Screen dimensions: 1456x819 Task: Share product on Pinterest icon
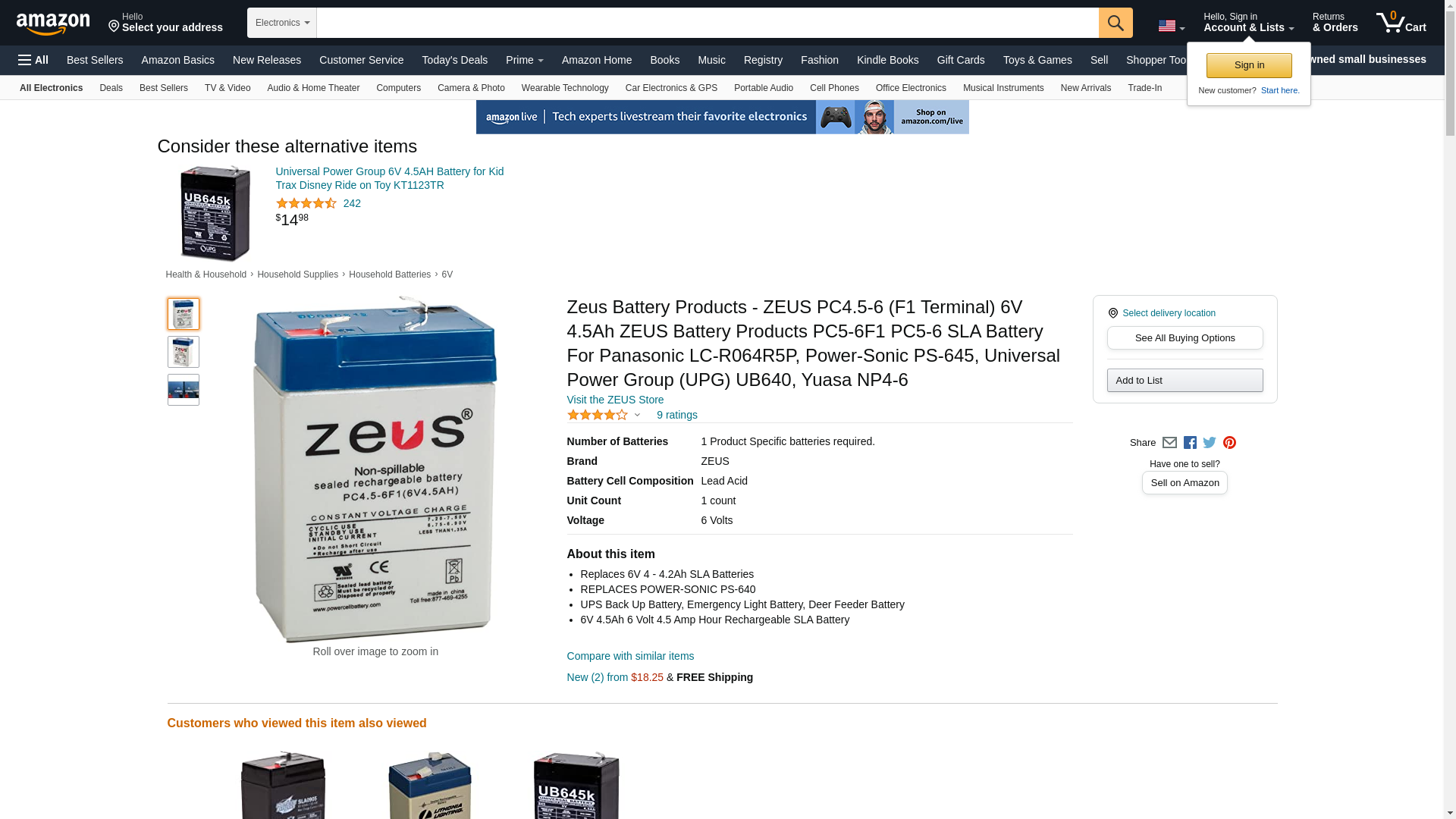click(x=1229, y=443)
